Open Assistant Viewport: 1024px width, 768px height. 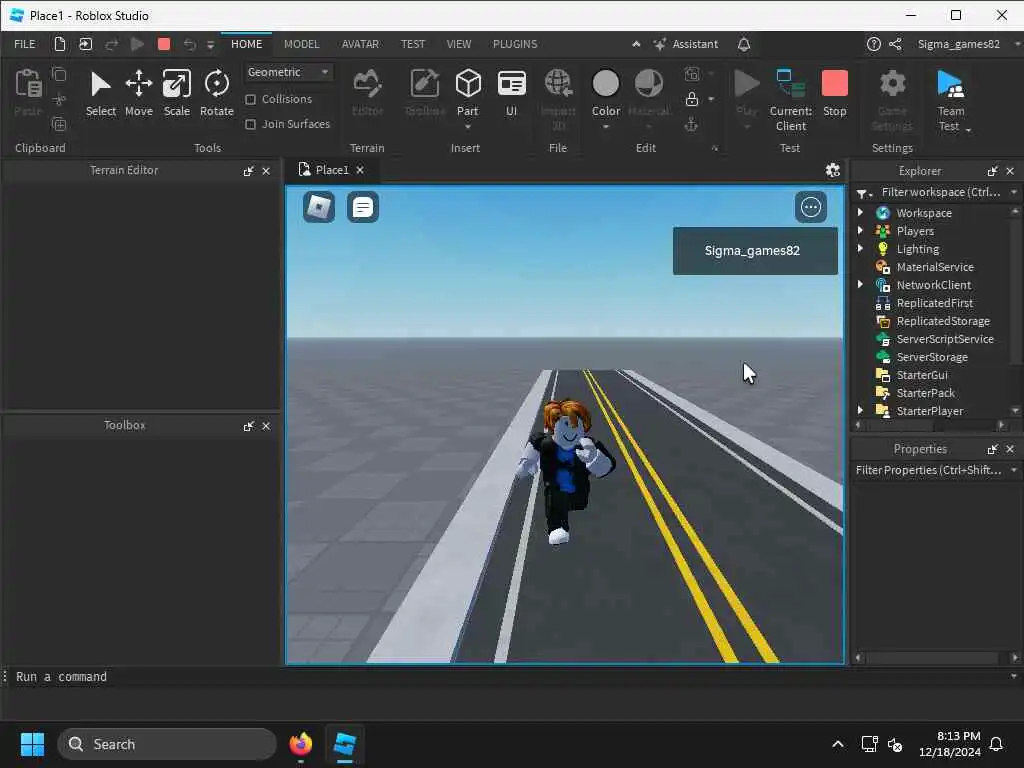click(686, 44)
